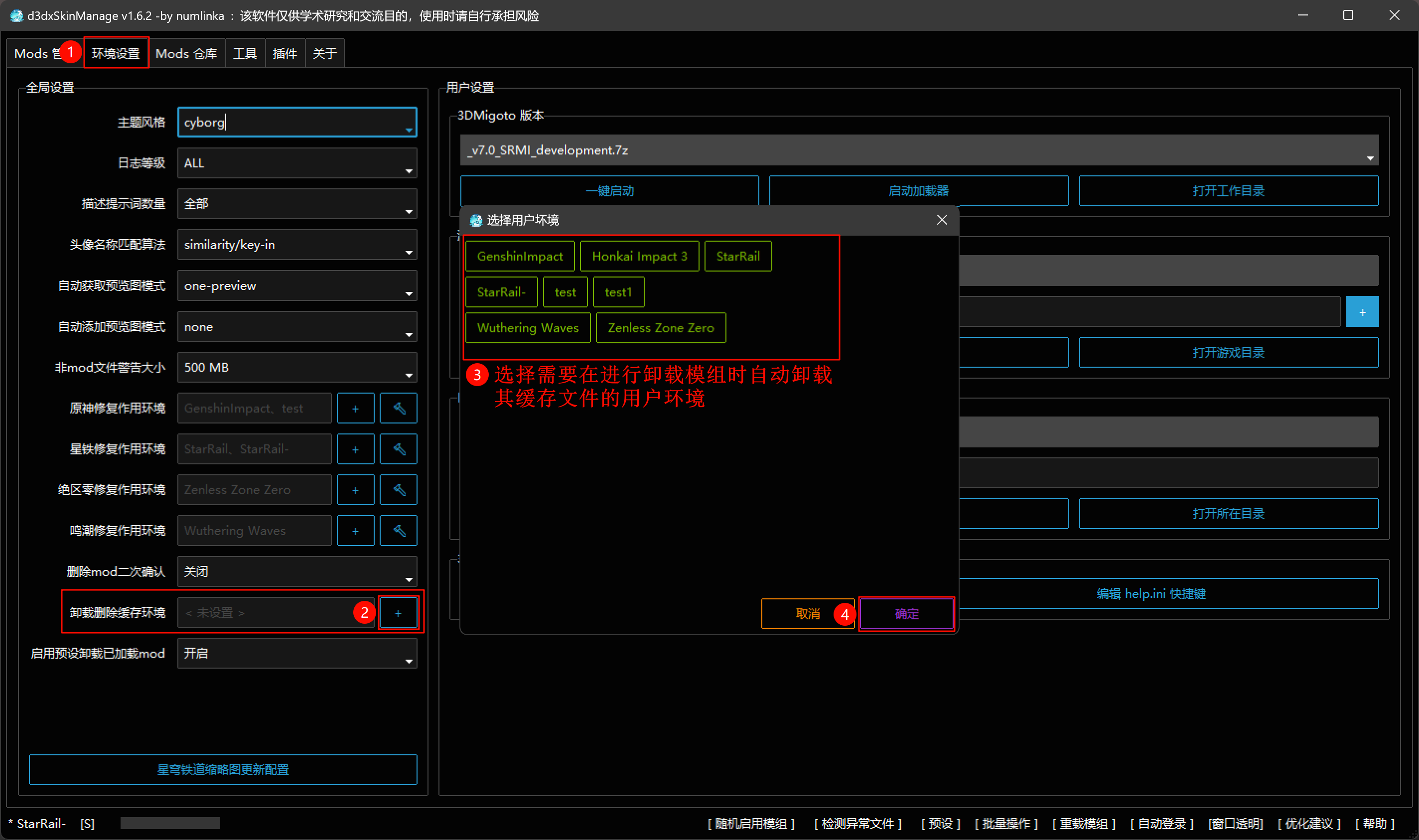This screenshot has width=1419, height=840.
Task: Click the 取消 button in dialog
Action: pyautogui.click(x=808, y=614)
